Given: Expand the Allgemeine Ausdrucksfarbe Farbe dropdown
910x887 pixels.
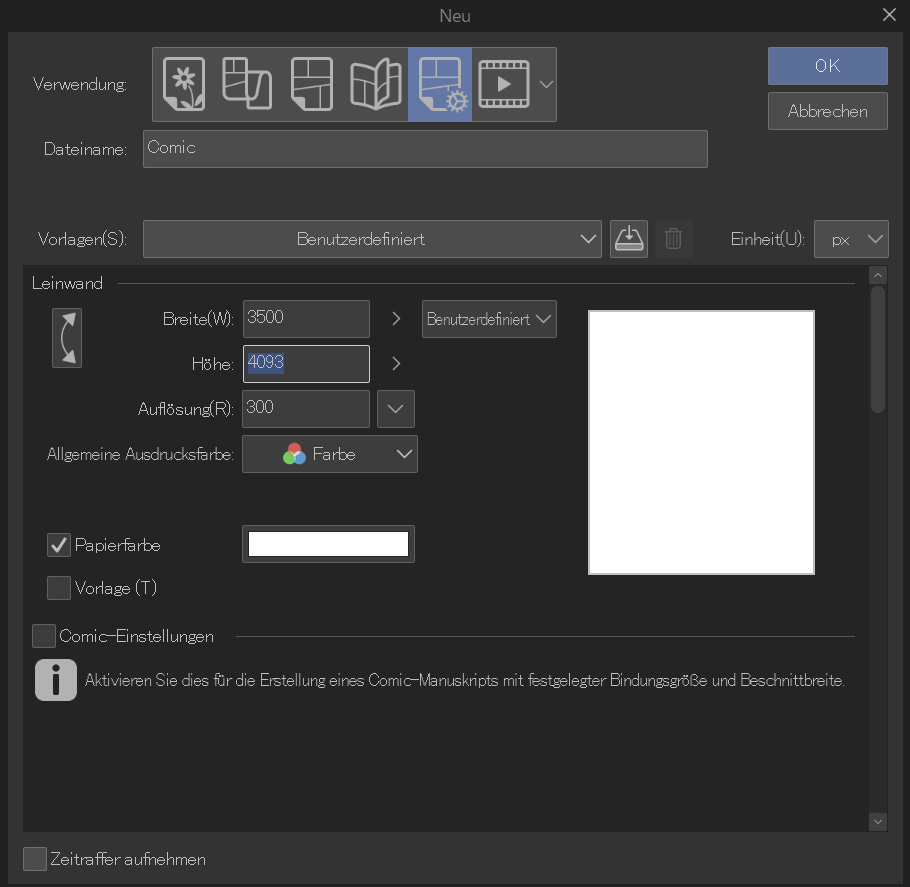Looking at the screenshot, I should tap(330, 454).
